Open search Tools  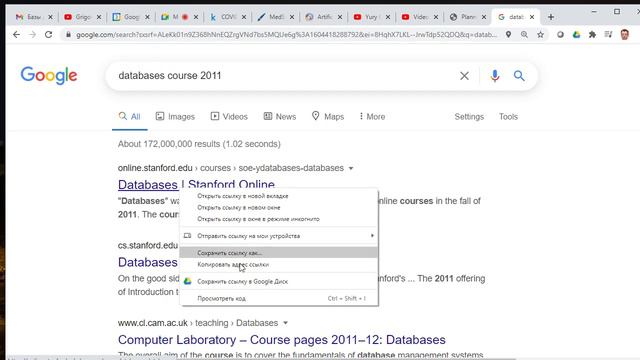point(508,117)
